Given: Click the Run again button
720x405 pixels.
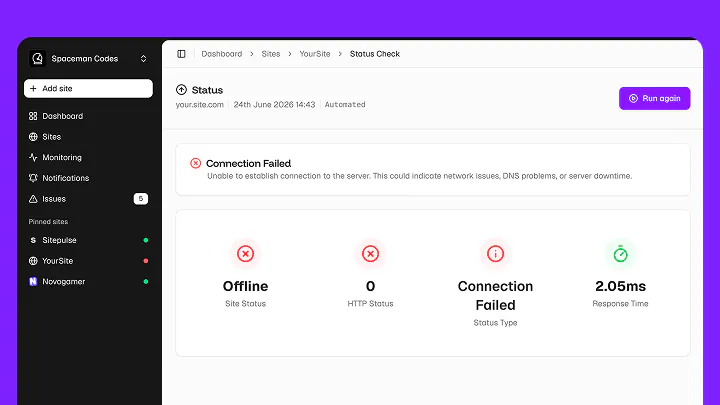Looking at the screenshot, I should click(654, 98).
